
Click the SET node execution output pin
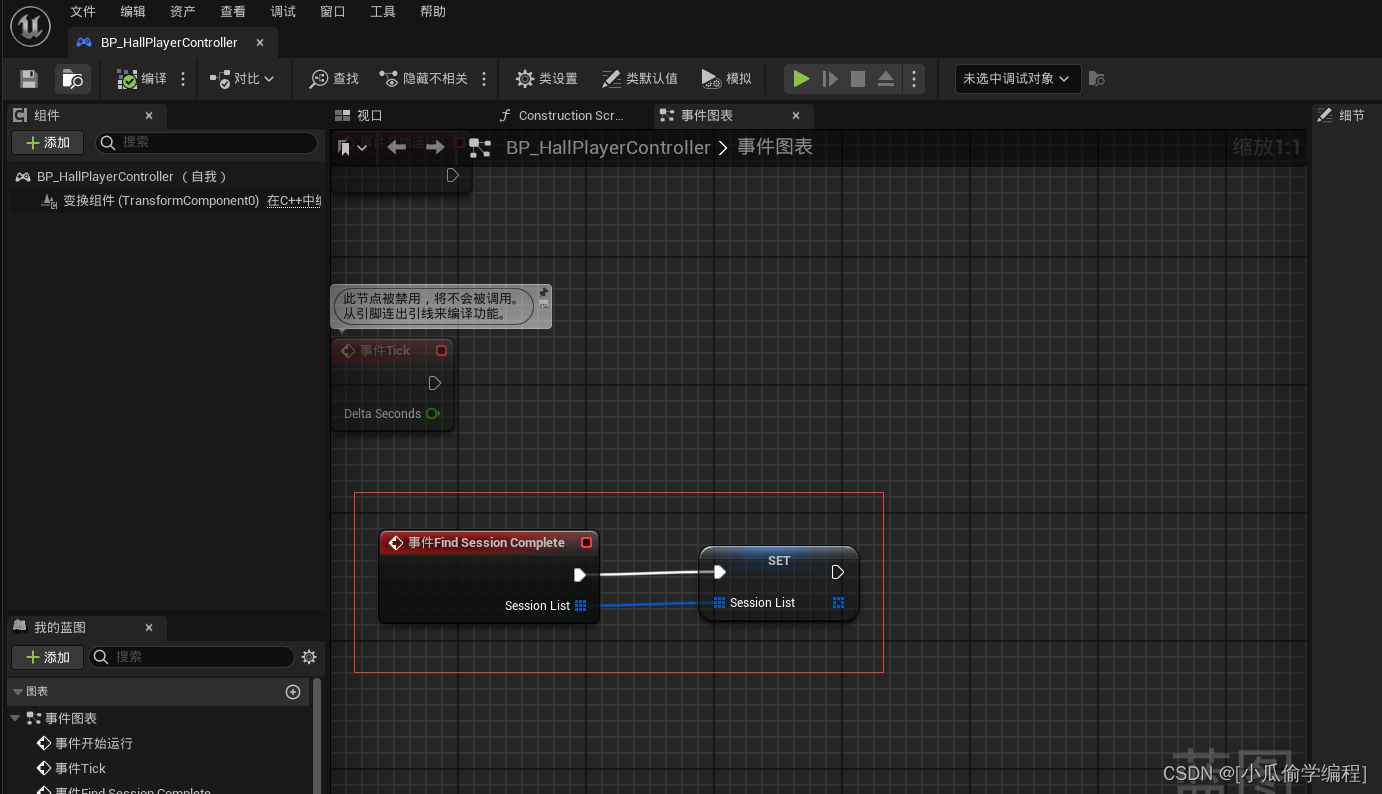click(x=838, y=572)
